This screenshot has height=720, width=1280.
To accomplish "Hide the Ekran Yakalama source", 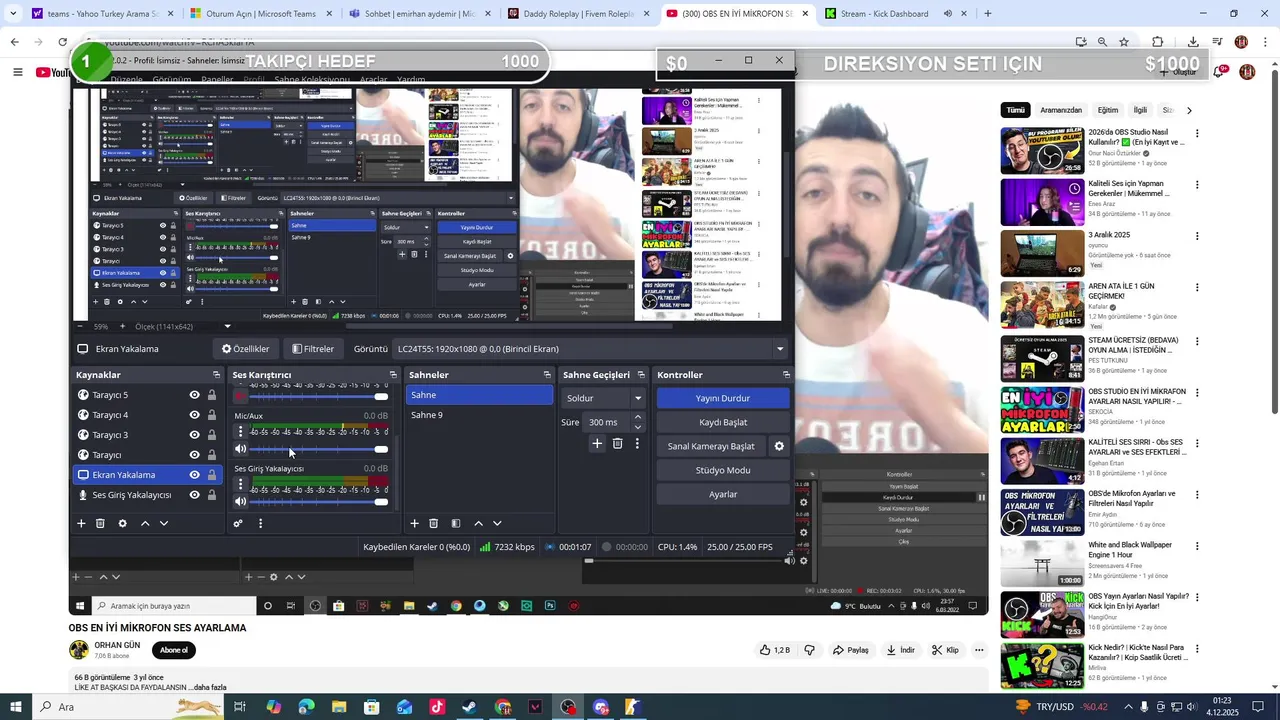I will point(194,475).
